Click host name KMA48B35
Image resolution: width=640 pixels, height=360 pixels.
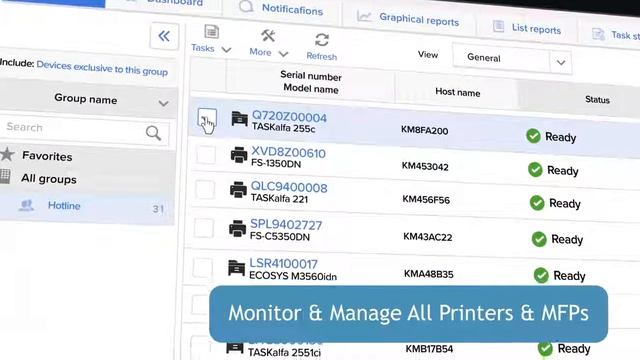[x=429, y=274]
